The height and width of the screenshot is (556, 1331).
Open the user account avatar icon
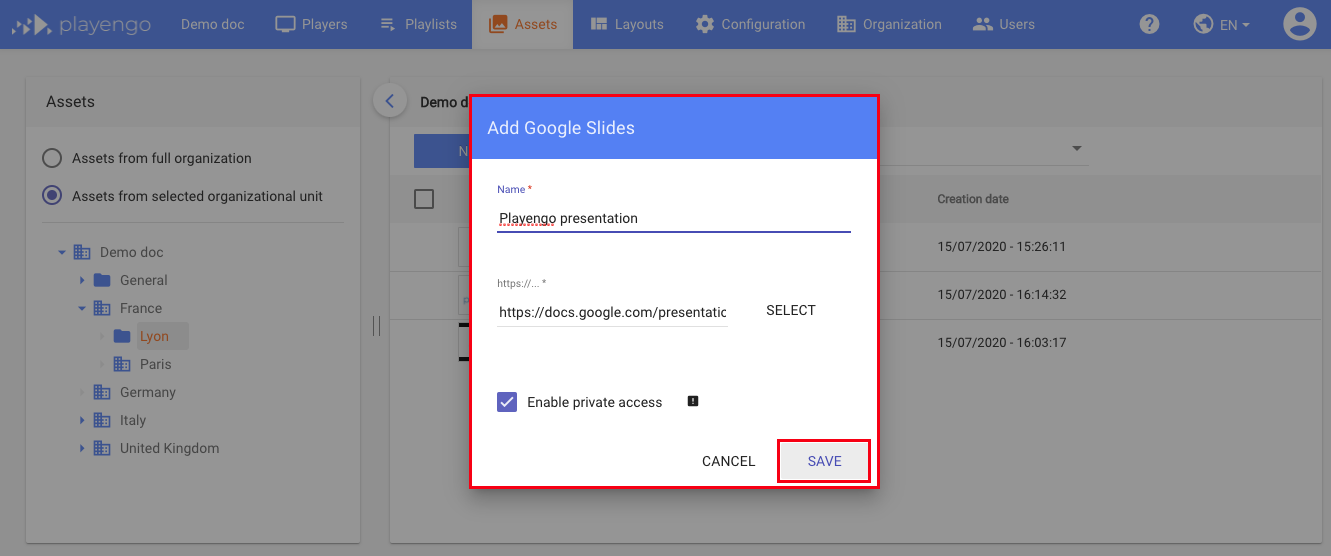tap(1299, 24)
